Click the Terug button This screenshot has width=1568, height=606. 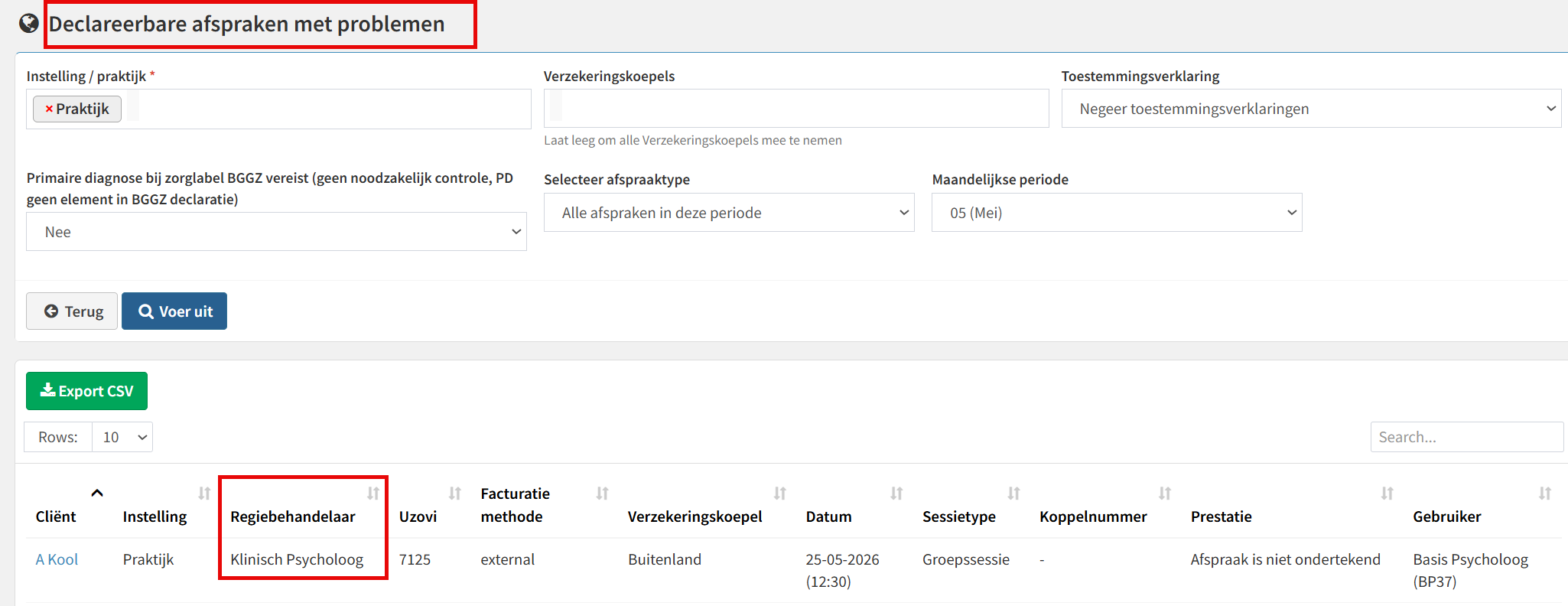pyautogui.click(x=72, y=311)
